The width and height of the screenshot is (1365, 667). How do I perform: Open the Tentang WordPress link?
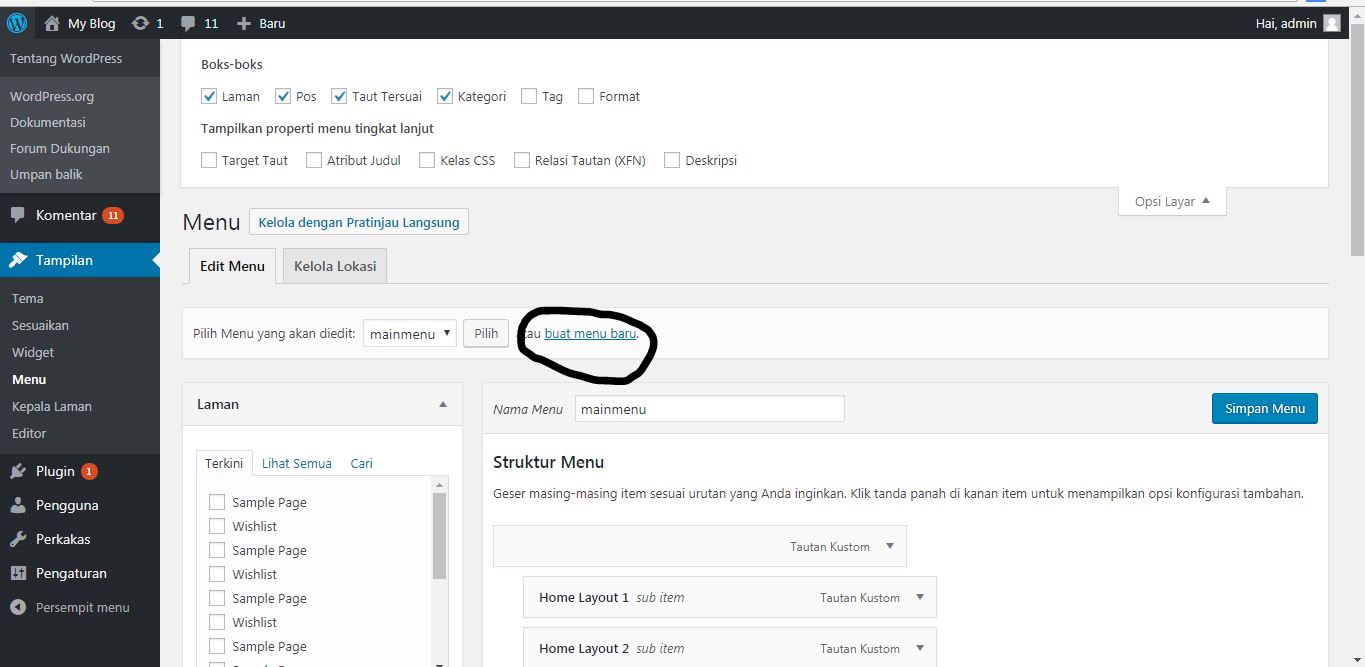point(66,58)
